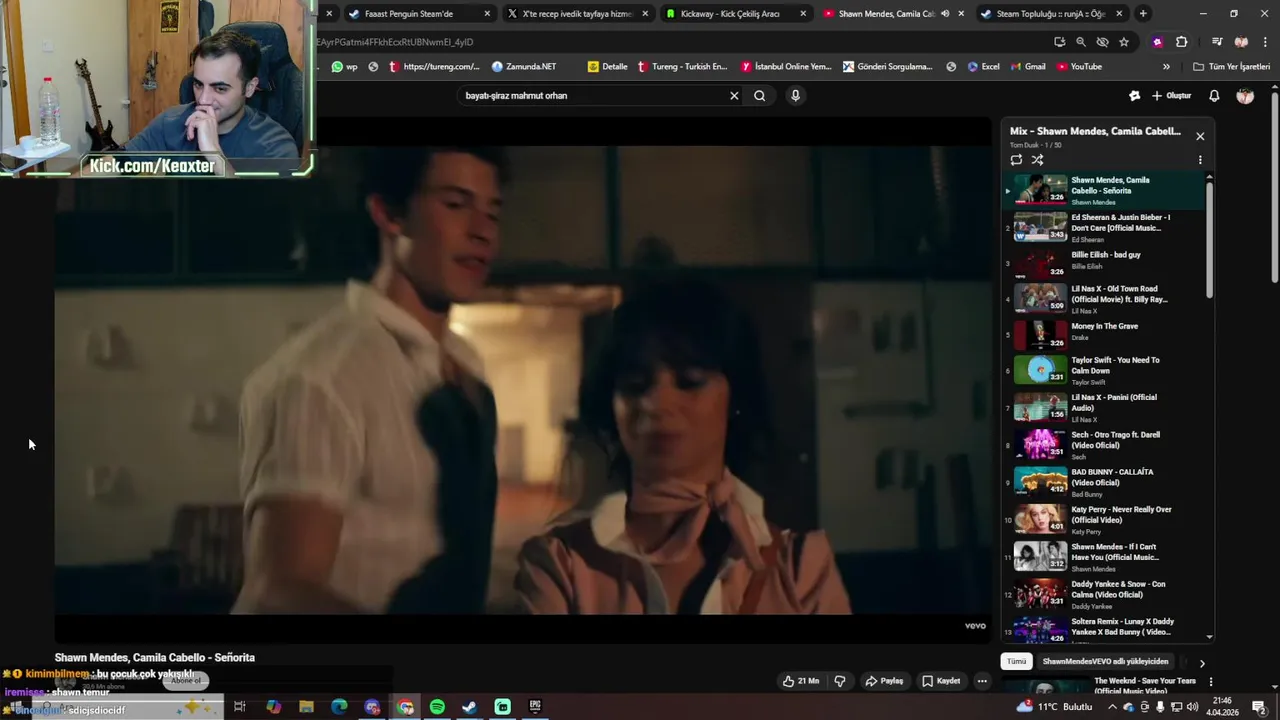This screenshot has height=720, width=1280.
Task: Open the zoom magnifier in address bar
Action: pyautogui.click(x=1081, y=42)
